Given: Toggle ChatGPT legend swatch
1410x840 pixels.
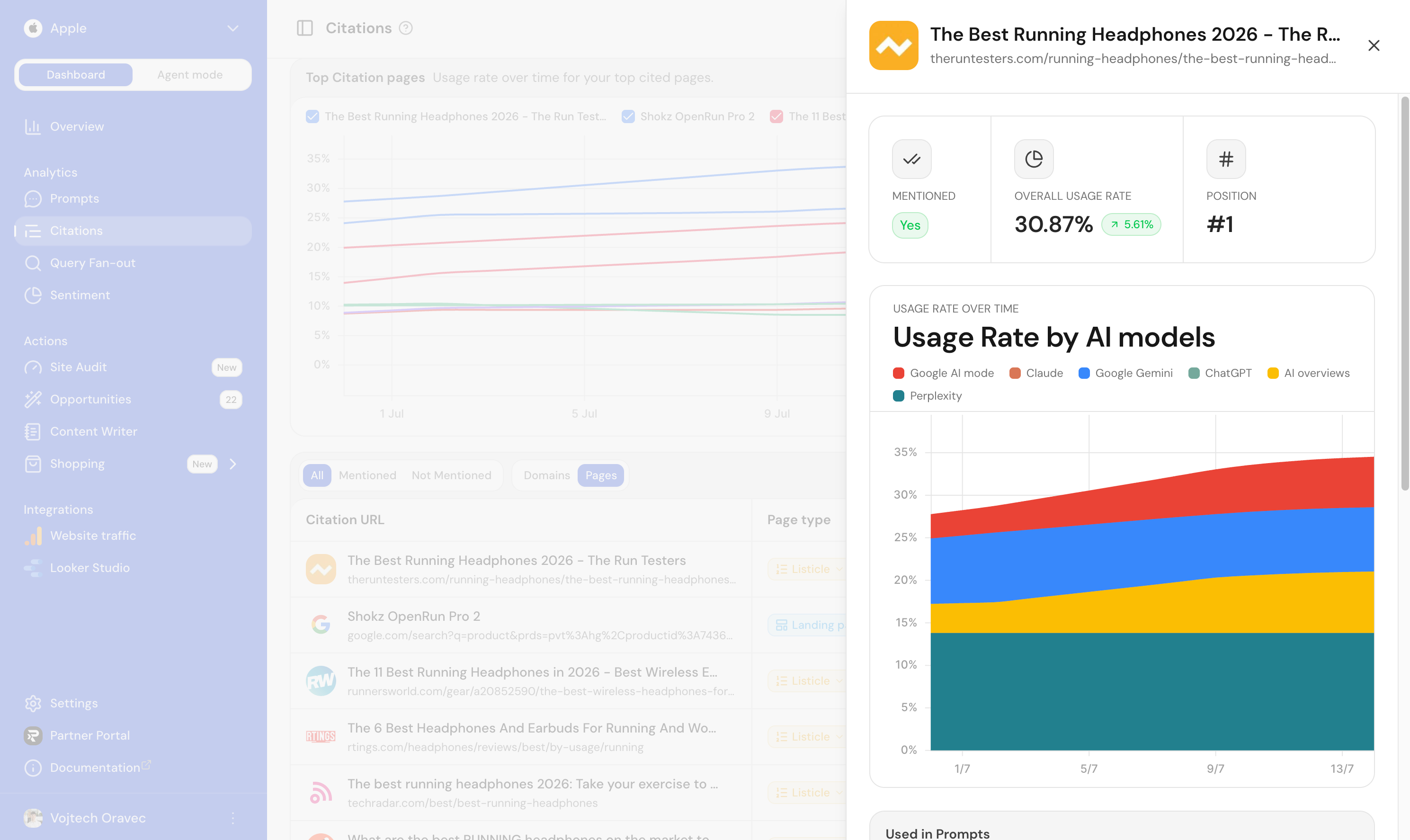Looking at the screenshot, I should [x=1194, y=373].
